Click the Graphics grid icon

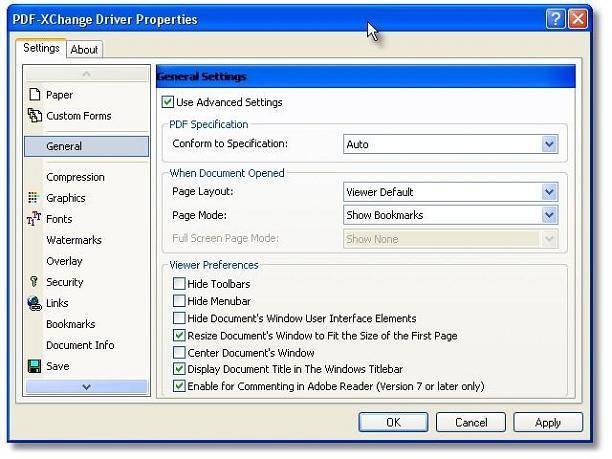click(x=33, y=198)
